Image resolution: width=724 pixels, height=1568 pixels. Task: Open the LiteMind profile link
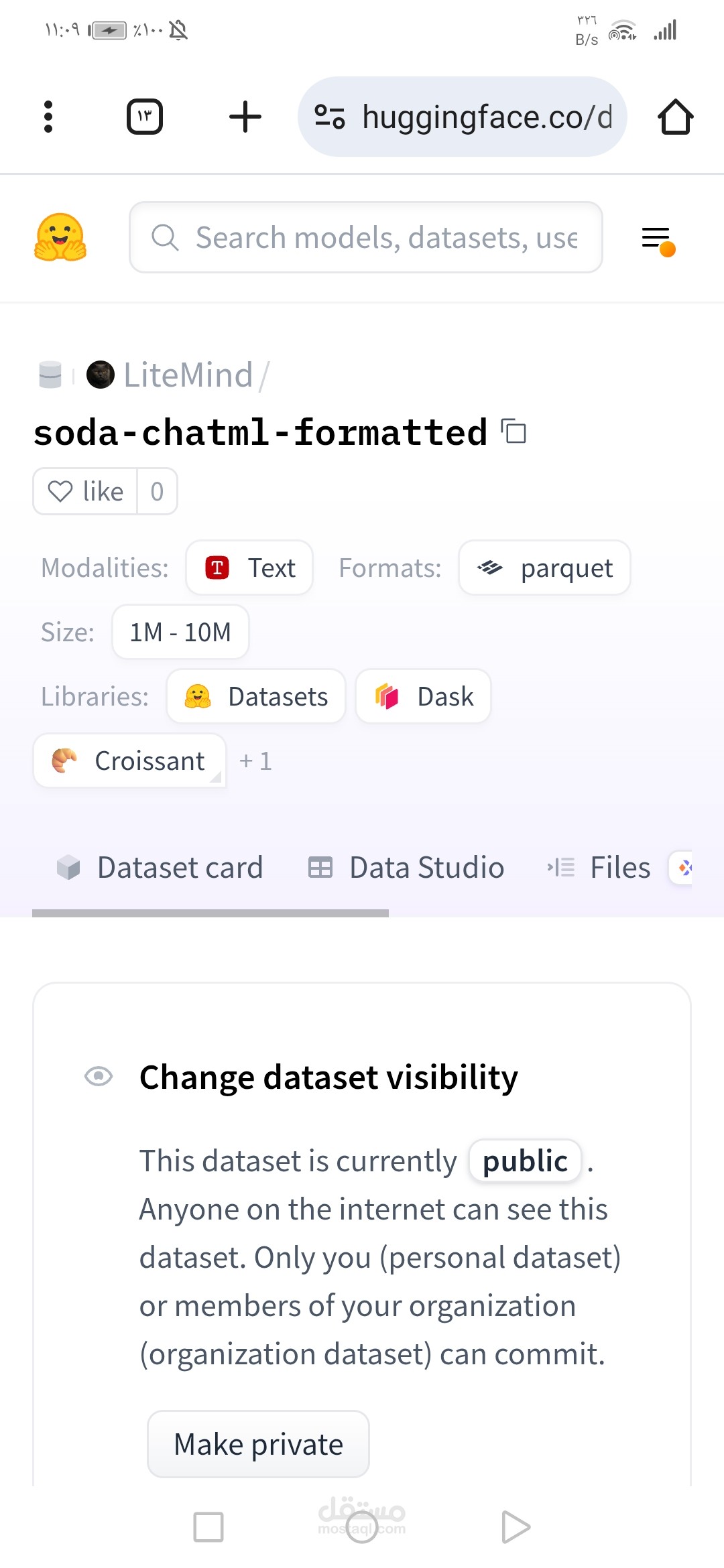[188, 375]
